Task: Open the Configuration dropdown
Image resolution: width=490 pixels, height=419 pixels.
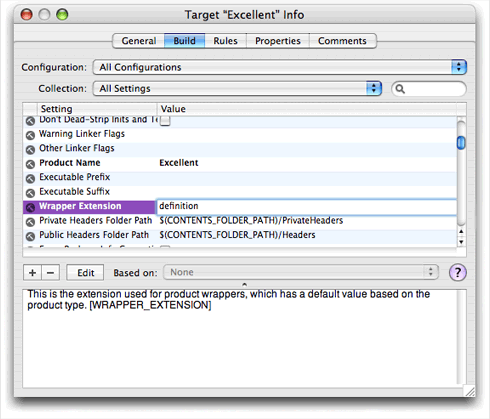Action: tap(280, 67)
